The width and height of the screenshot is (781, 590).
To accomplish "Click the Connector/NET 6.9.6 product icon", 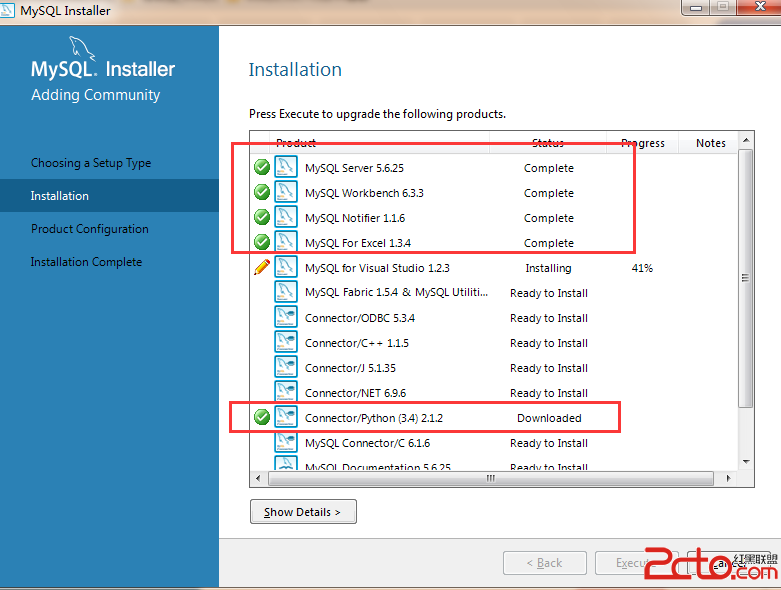I will pyautogui.click(x=286, y=392).
